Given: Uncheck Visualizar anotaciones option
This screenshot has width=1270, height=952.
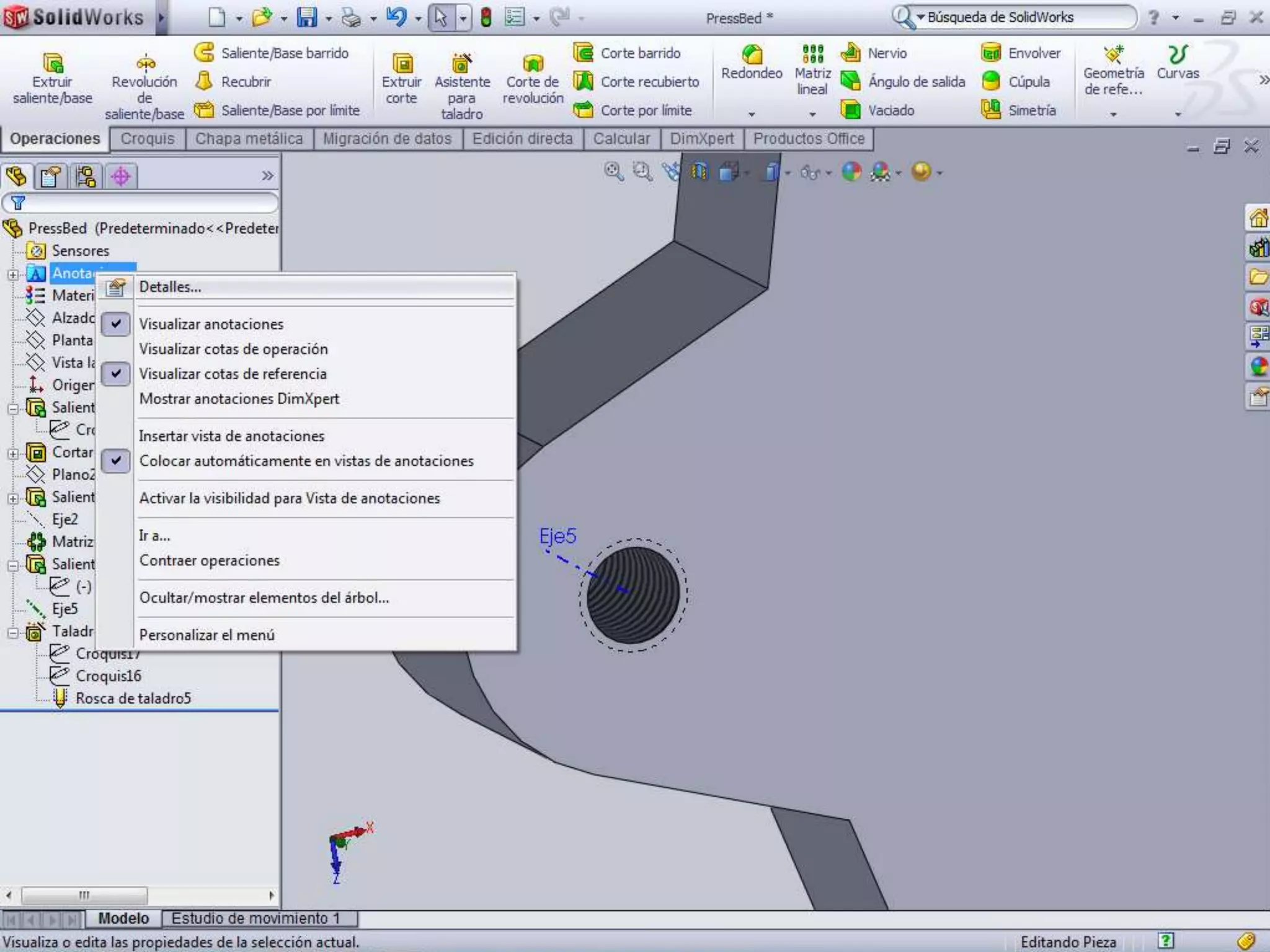Looking at the screenshot, I should tap(211, 324).
